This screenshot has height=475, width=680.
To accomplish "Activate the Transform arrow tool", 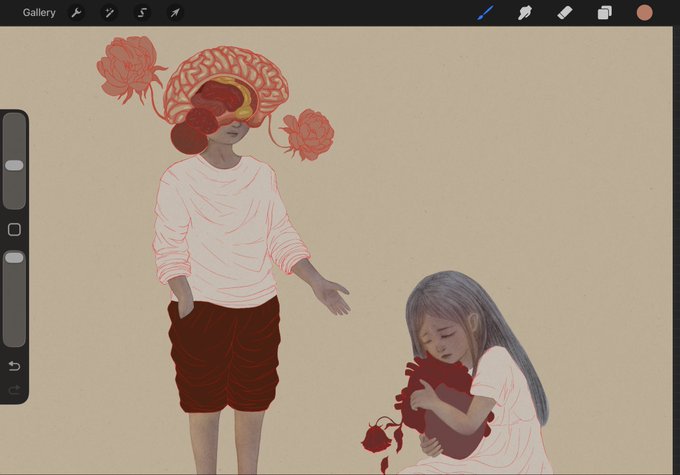I will click(x=175, y=13).
